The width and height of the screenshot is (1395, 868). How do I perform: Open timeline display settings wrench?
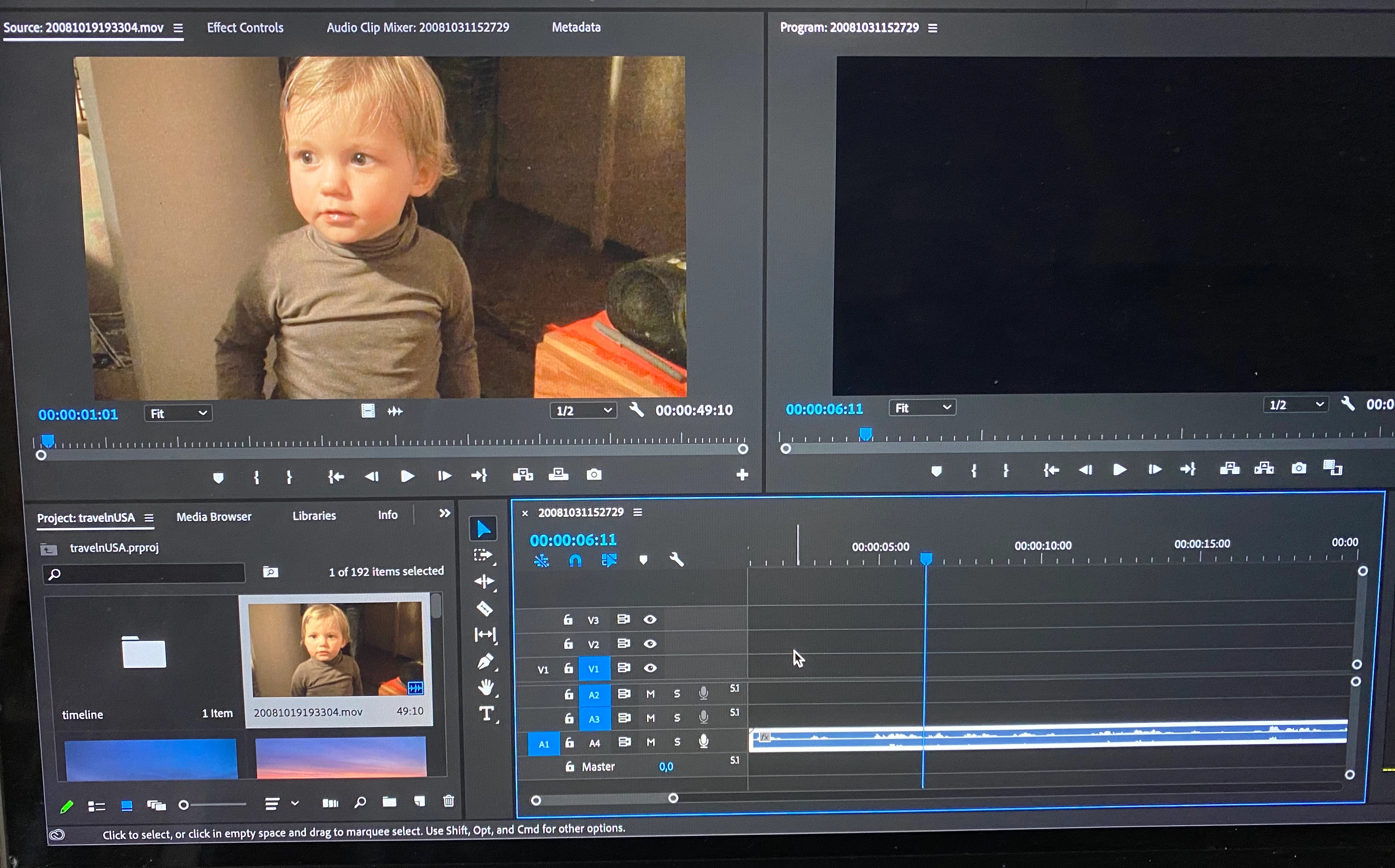point(677,560)
